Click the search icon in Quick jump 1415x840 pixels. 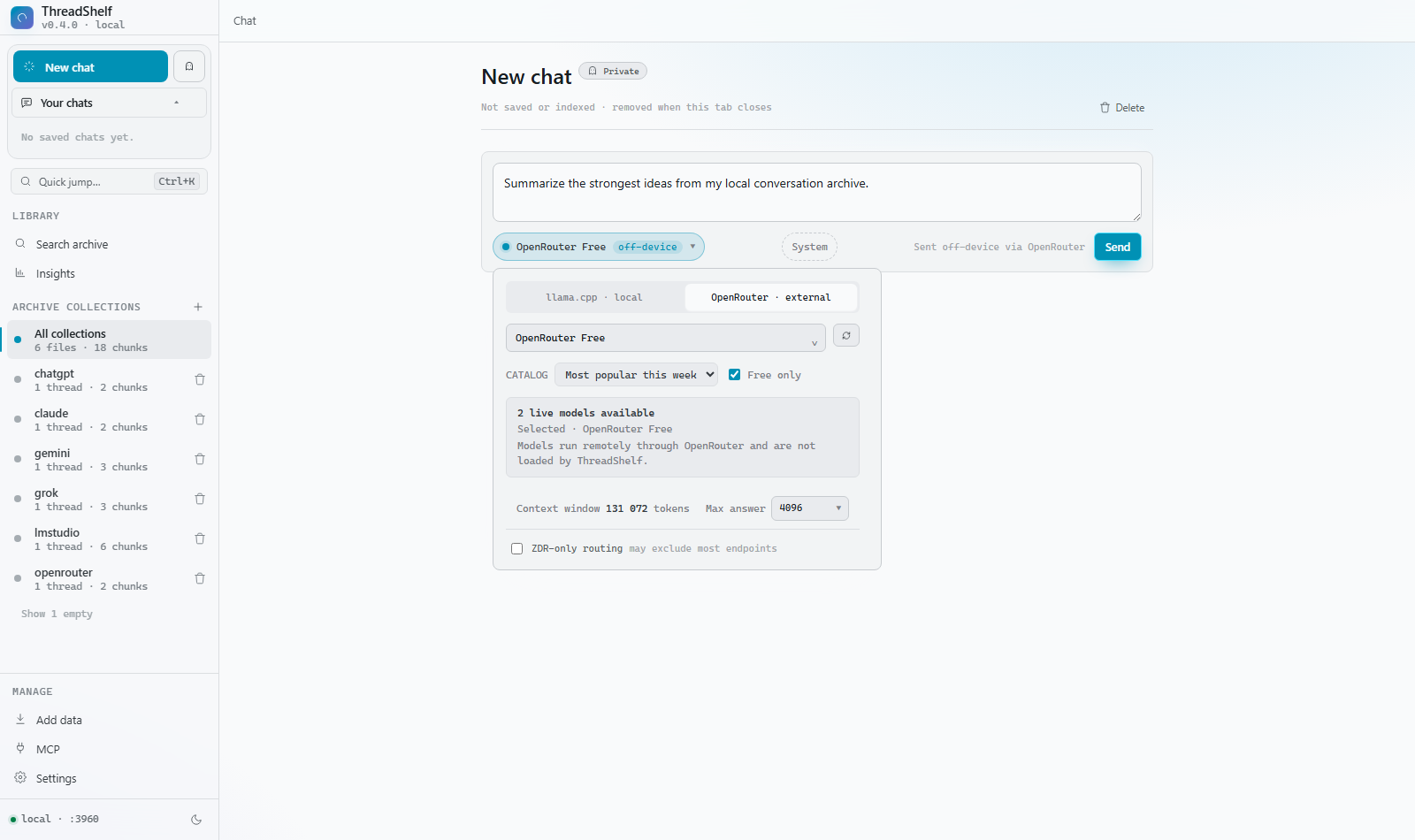tap(26, 181)
